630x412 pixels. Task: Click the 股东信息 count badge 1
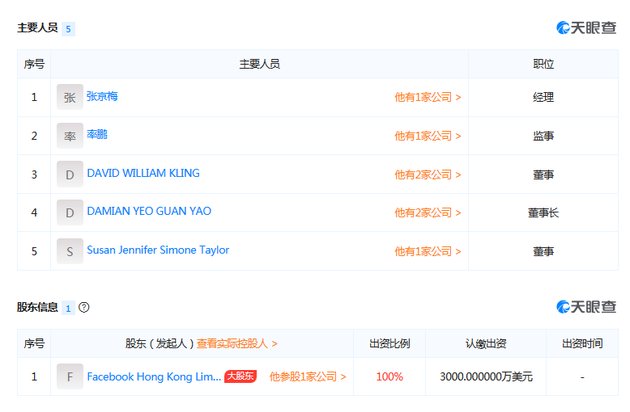point(68,308)
